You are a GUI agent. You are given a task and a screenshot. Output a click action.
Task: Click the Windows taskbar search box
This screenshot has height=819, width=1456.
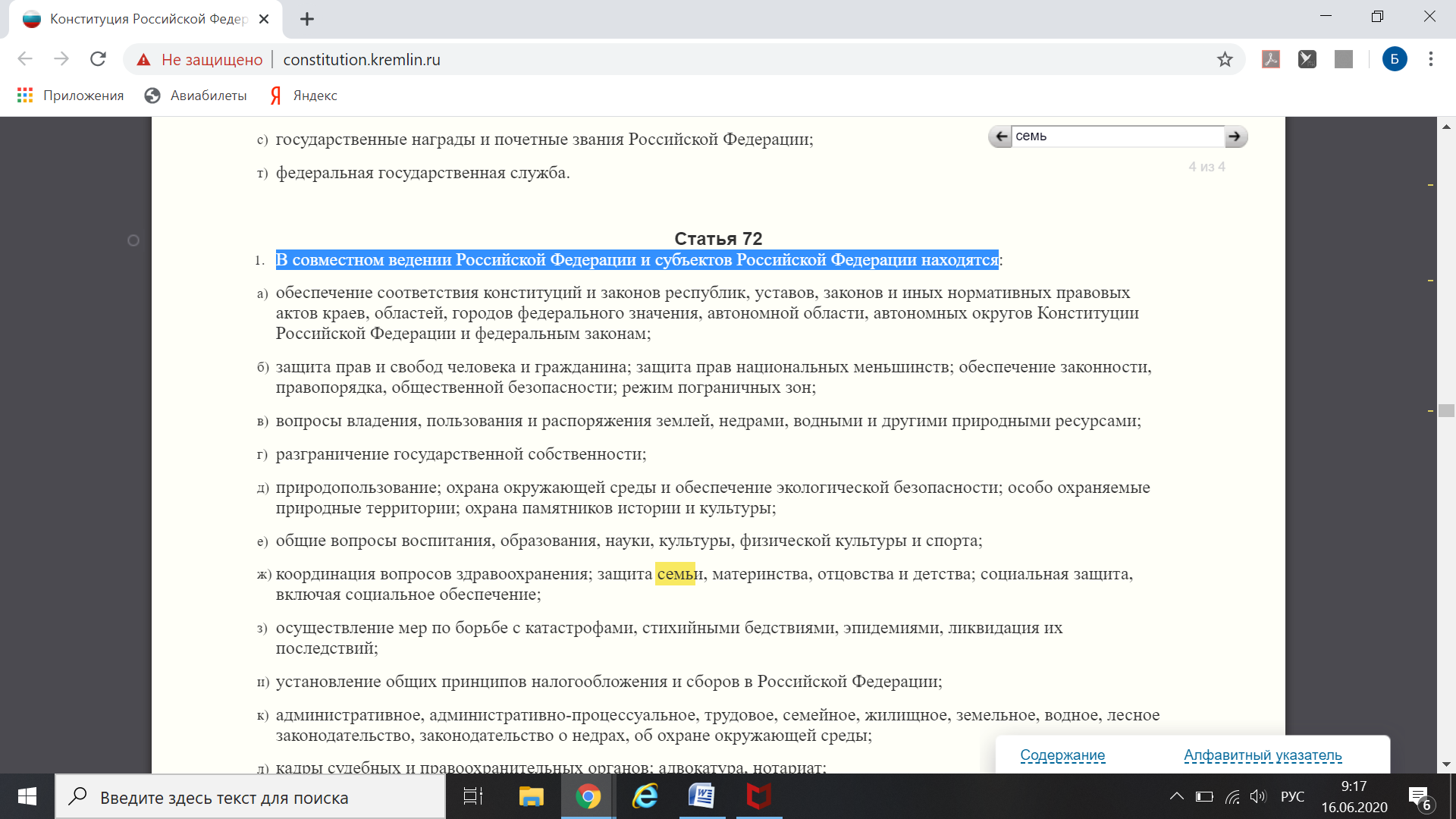250,797
